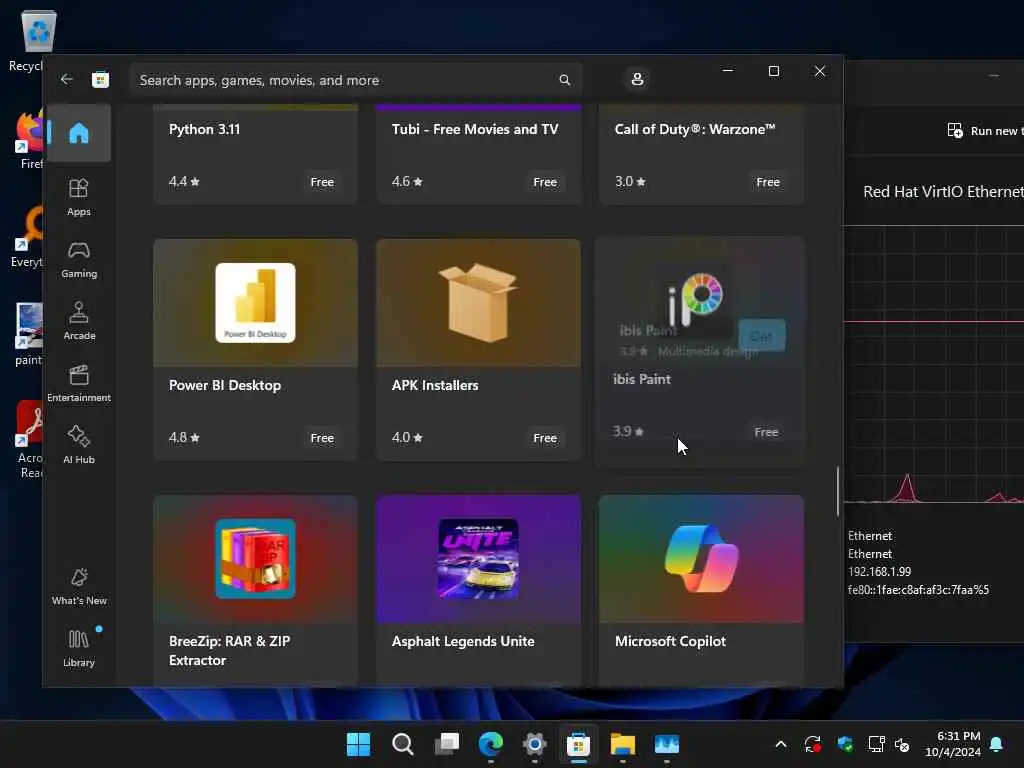The height and width of the screenshot is (768, 1024).
Task: Launch Microsoft Edge from taskbar
Action: coord(490,744)
